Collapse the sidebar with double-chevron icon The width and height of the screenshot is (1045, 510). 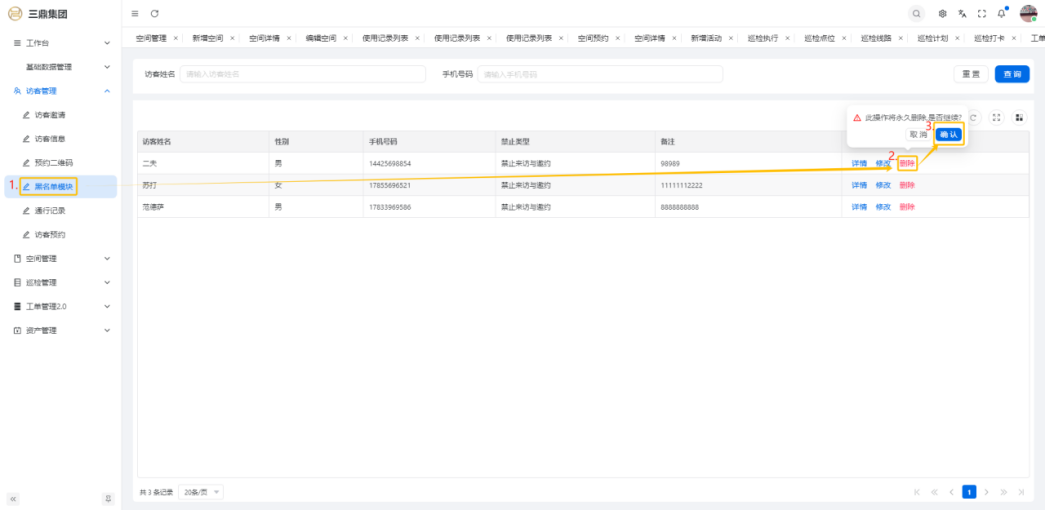(13, 498)
